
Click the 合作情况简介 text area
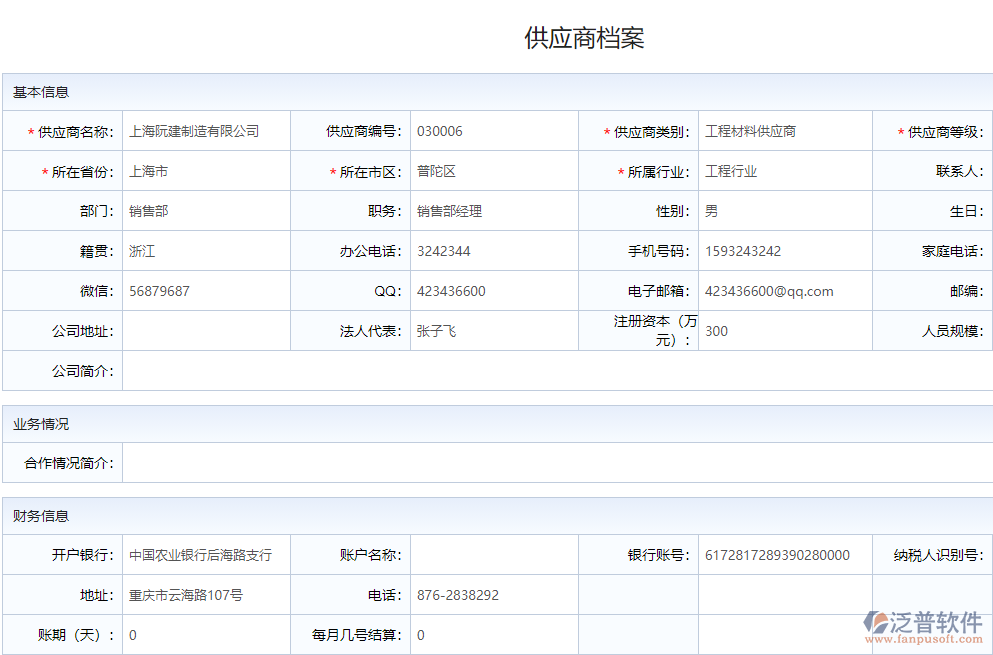coord(556,463)
